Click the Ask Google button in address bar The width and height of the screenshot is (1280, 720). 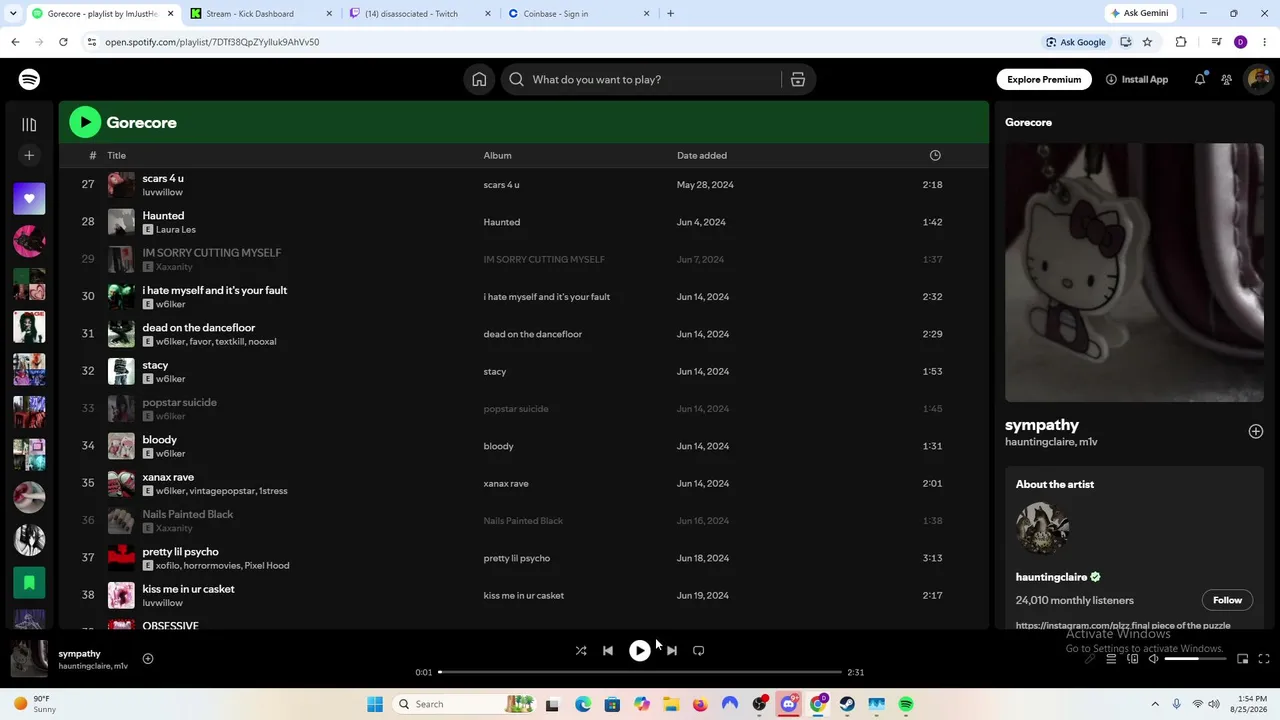[x=1076, y=42]
